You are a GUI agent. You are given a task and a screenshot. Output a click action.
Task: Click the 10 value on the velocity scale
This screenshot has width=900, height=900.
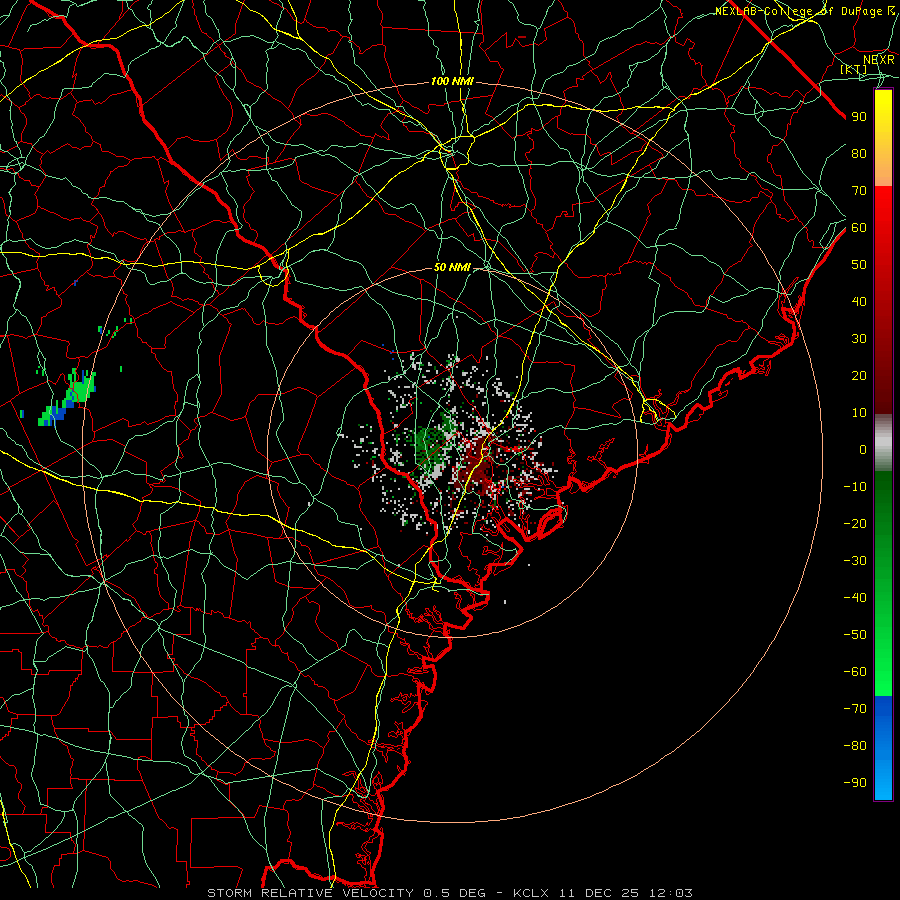[859, 413]
